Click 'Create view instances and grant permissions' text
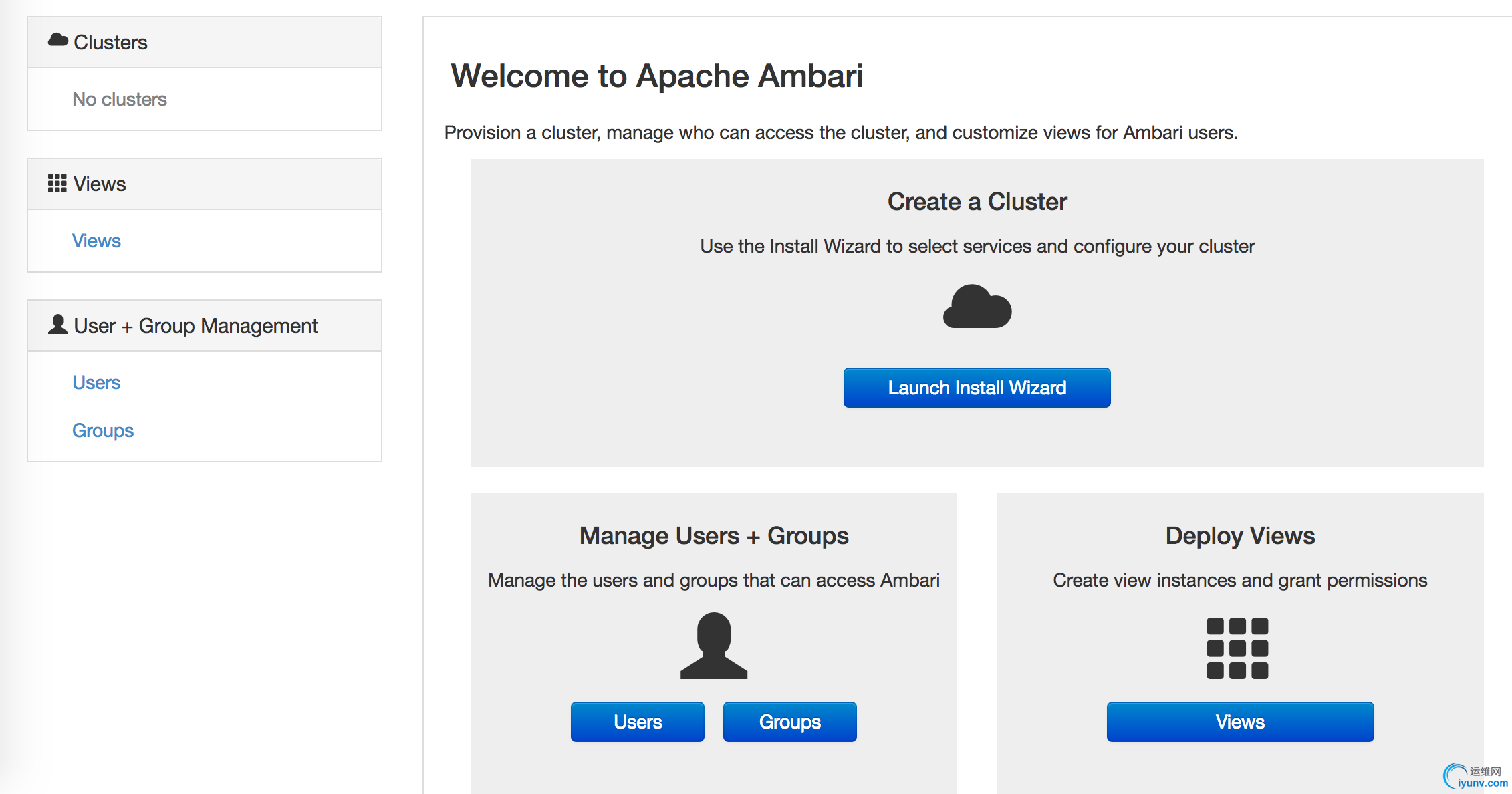 1241,580
